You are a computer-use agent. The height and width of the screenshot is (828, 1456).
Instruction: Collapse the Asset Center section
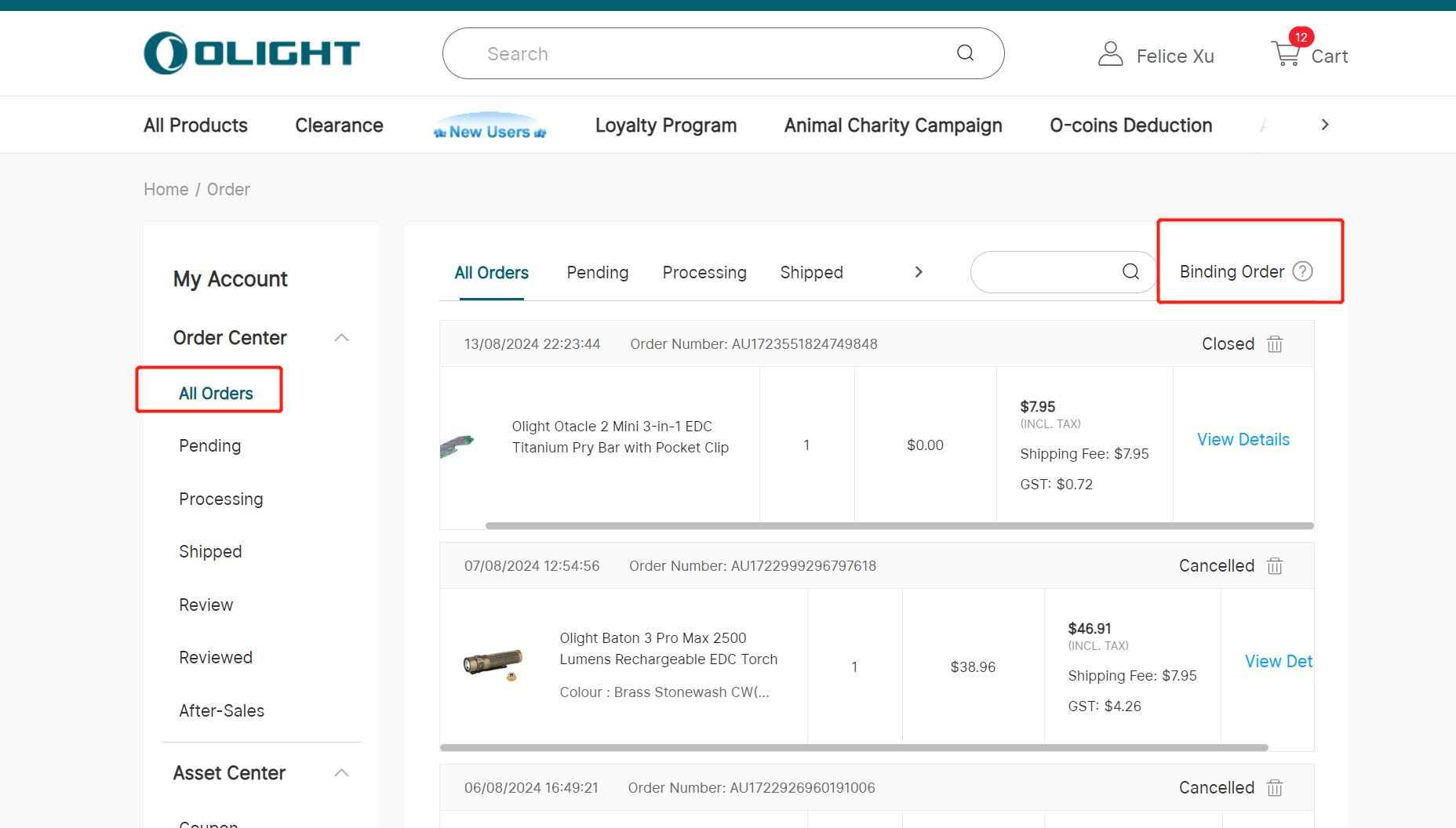pos(341,773)
